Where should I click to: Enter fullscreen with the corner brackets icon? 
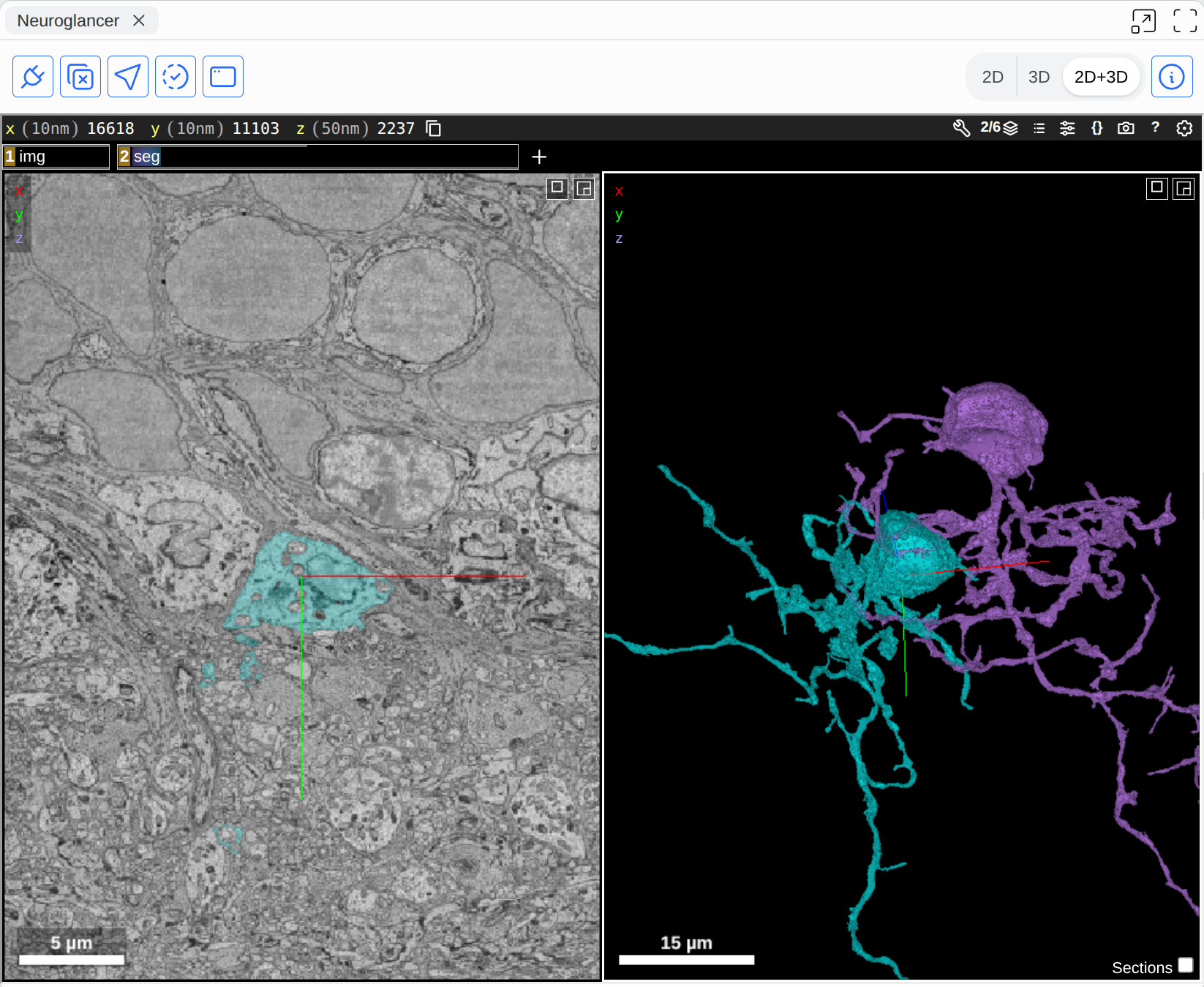pyautogui.click(x=1185, y=20)
